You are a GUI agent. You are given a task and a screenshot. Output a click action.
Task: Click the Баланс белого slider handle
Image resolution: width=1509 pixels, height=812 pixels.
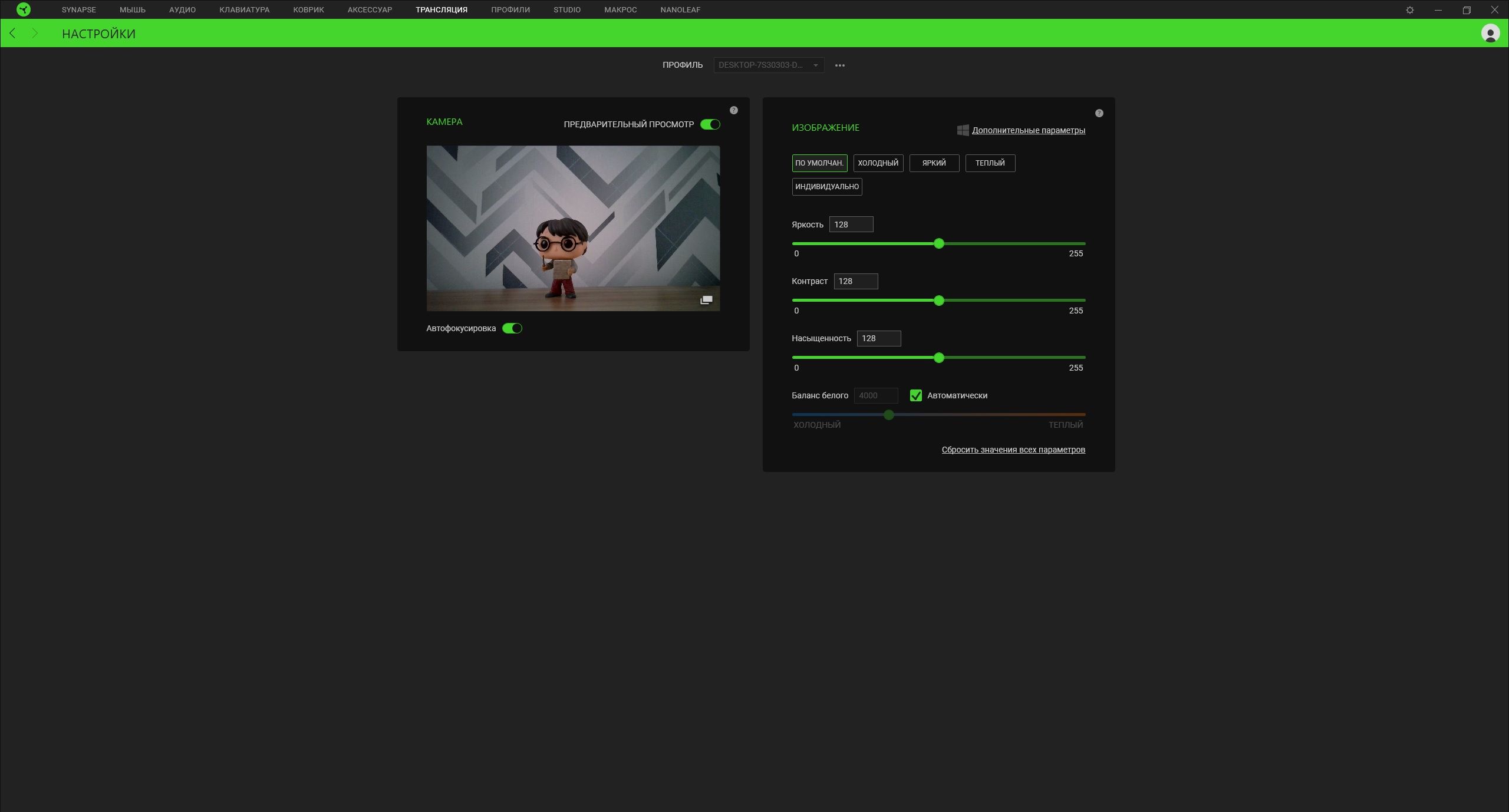(x=889, y=415)
